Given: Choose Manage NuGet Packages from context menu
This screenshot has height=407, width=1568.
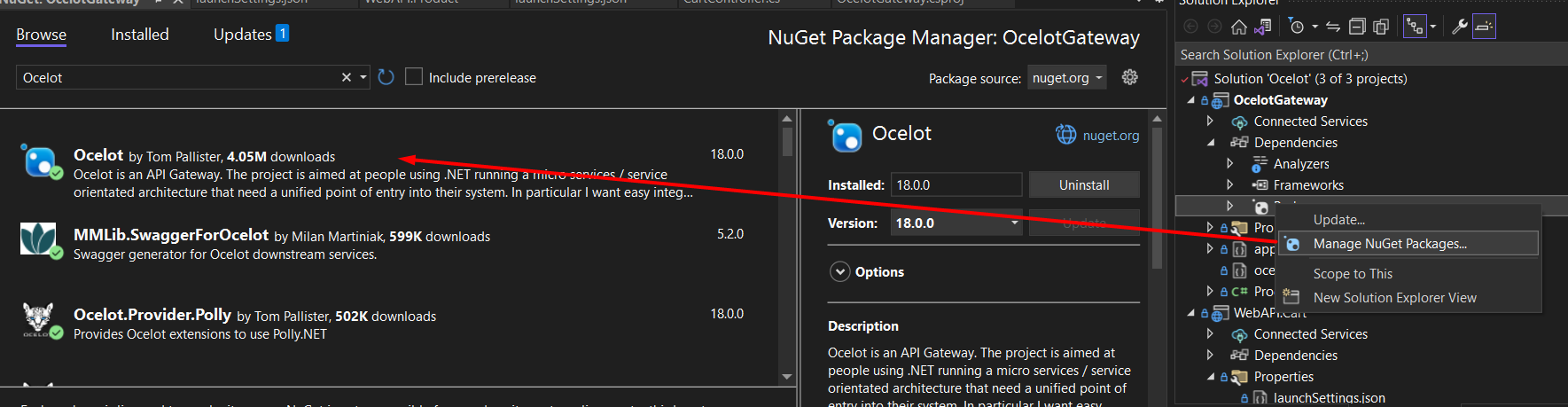Looking at the screenshot, I should coord(1389,244).
